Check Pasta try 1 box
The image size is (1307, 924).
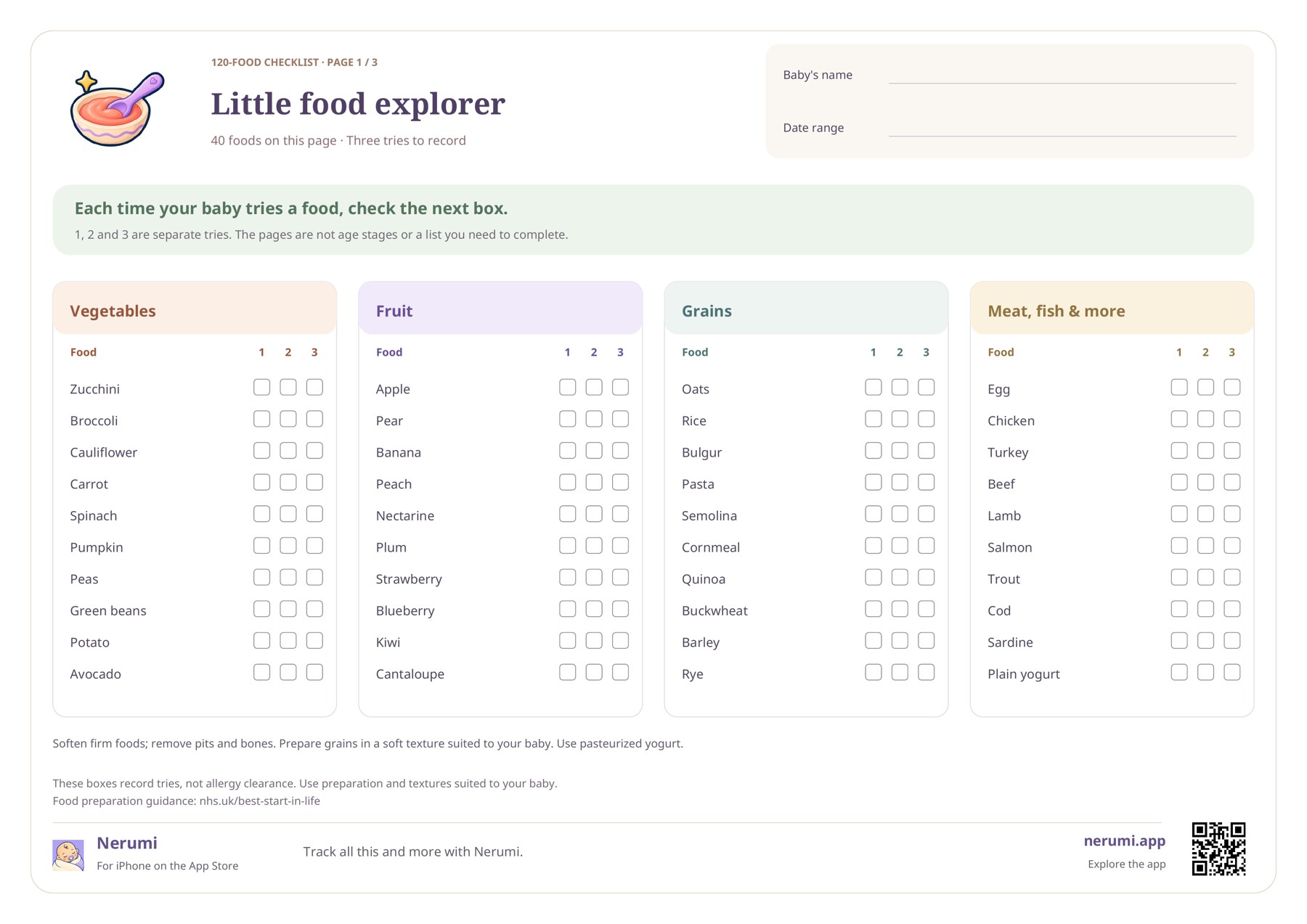pos(874,482)
